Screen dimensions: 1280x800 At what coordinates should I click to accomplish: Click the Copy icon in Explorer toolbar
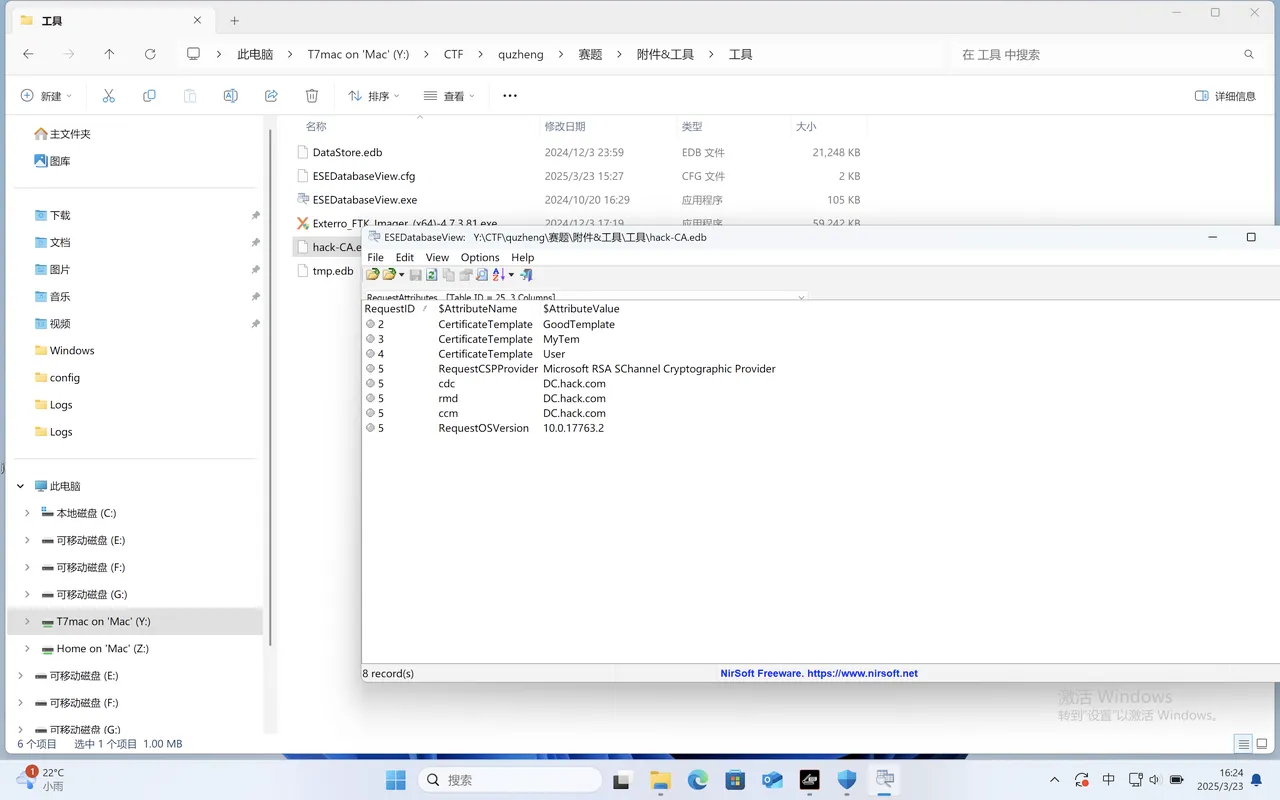[x=149, y=96]
